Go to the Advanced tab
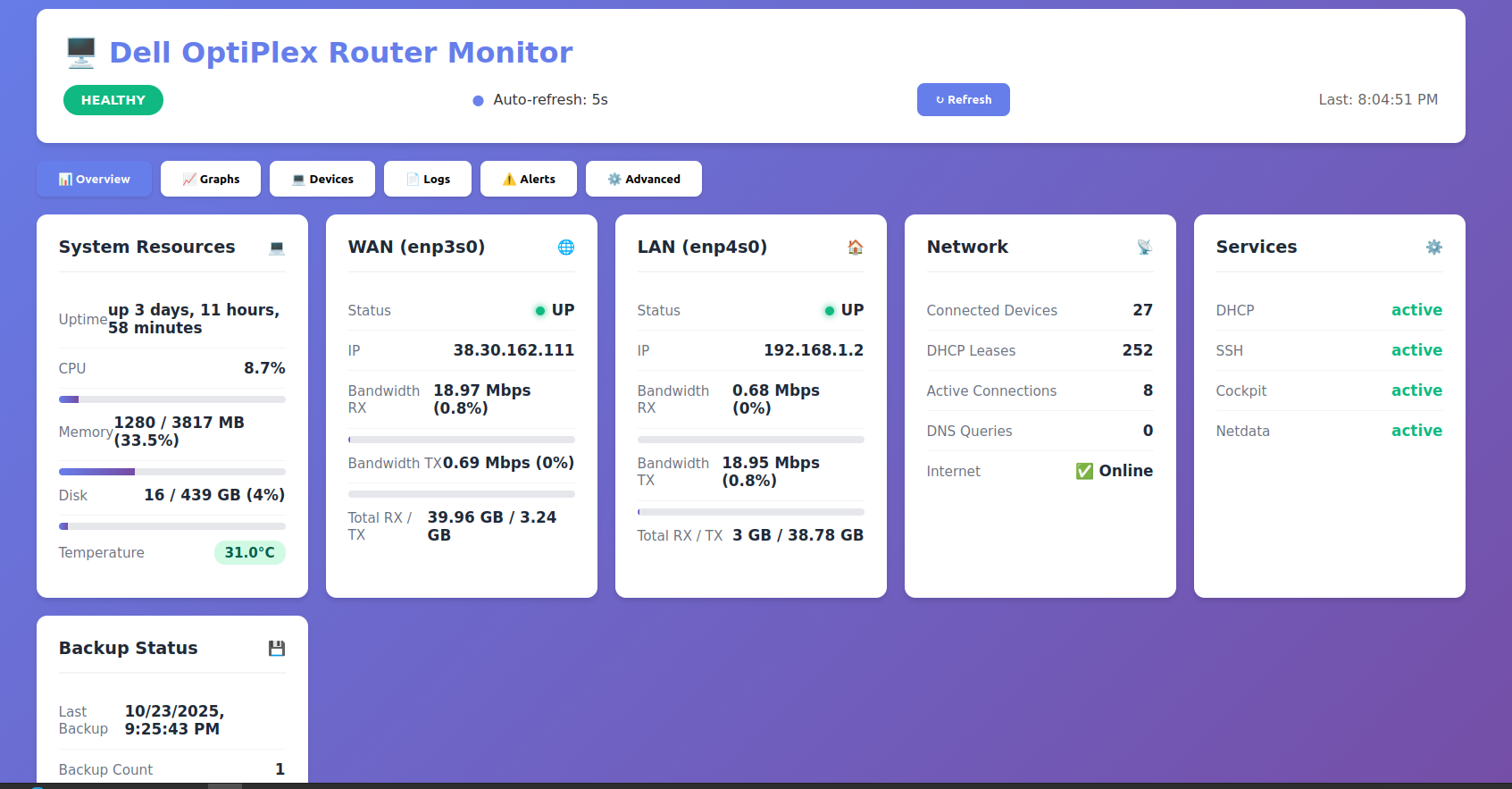 tap(644, 179)
